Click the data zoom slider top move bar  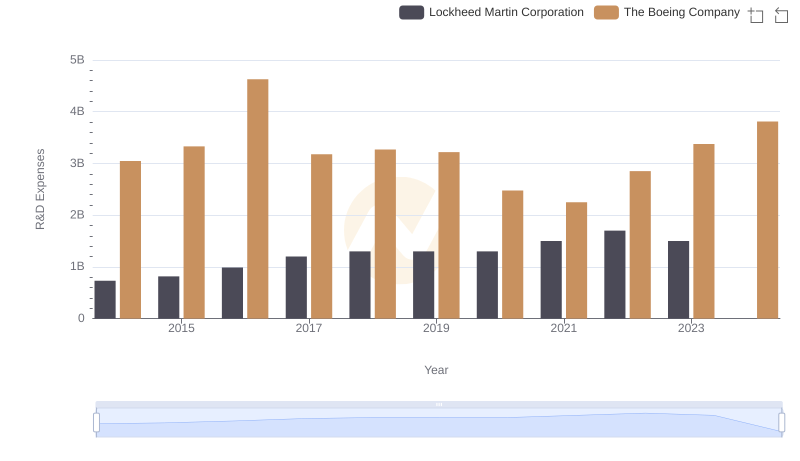pyautogui.click(x=439, y=404)
